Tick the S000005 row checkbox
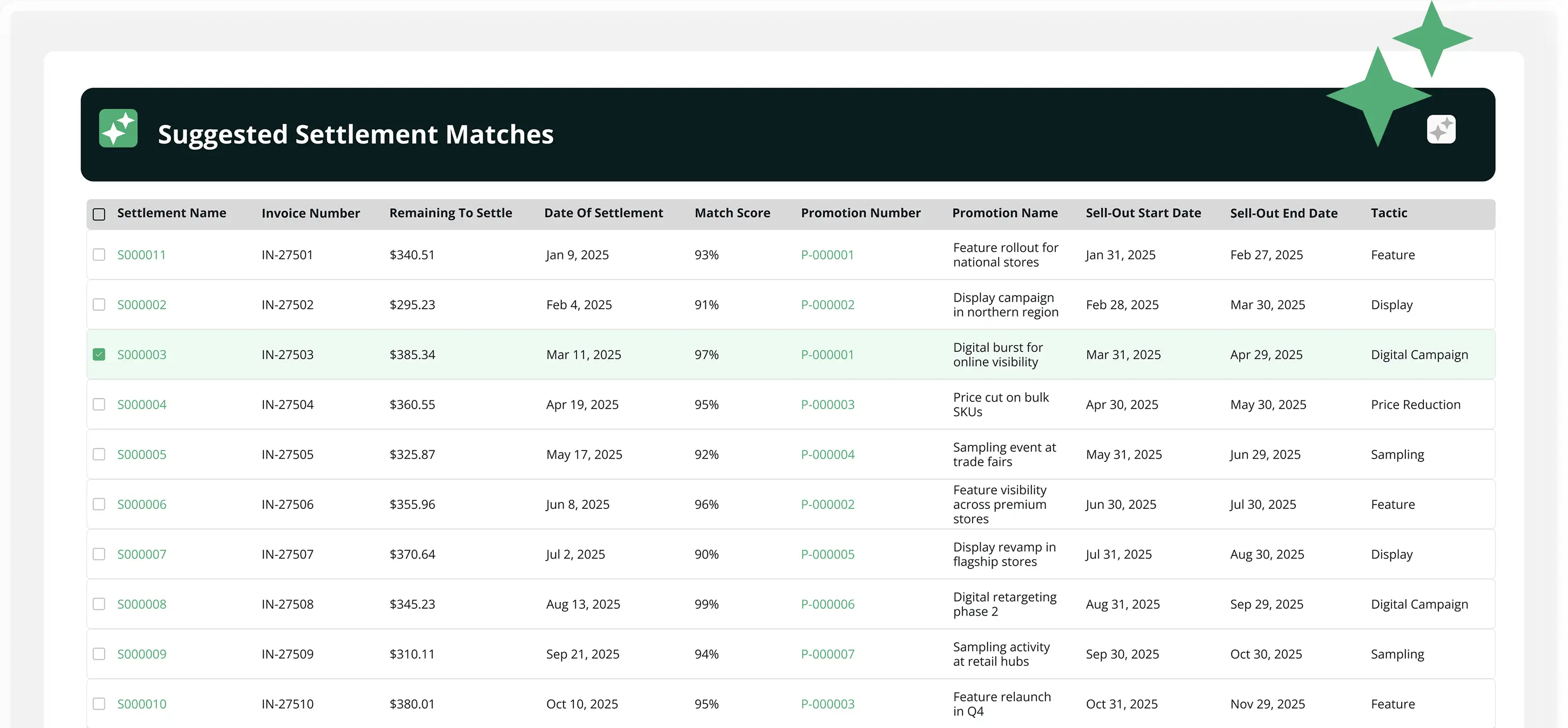The image size is (1568, 728). point(99,454)
